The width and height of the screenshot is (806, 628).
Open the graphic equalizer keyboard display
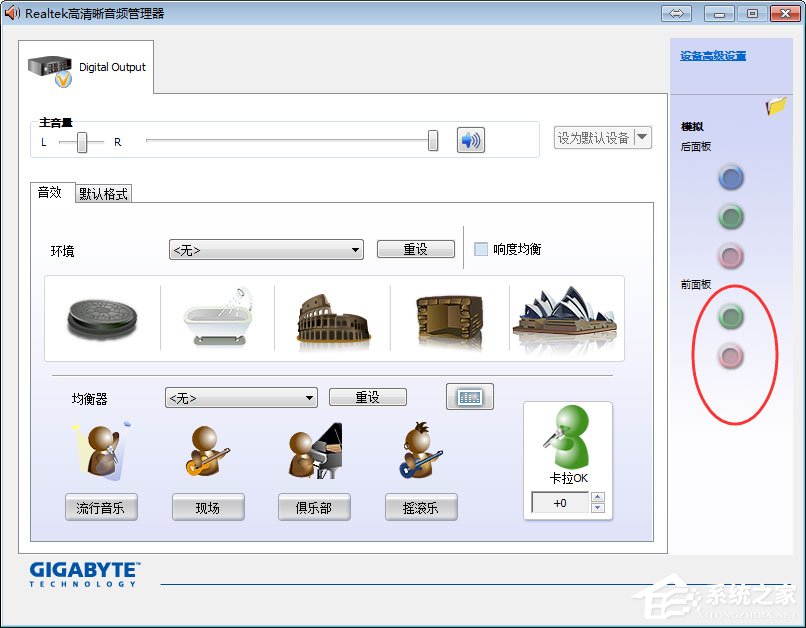tap(469, 396)
